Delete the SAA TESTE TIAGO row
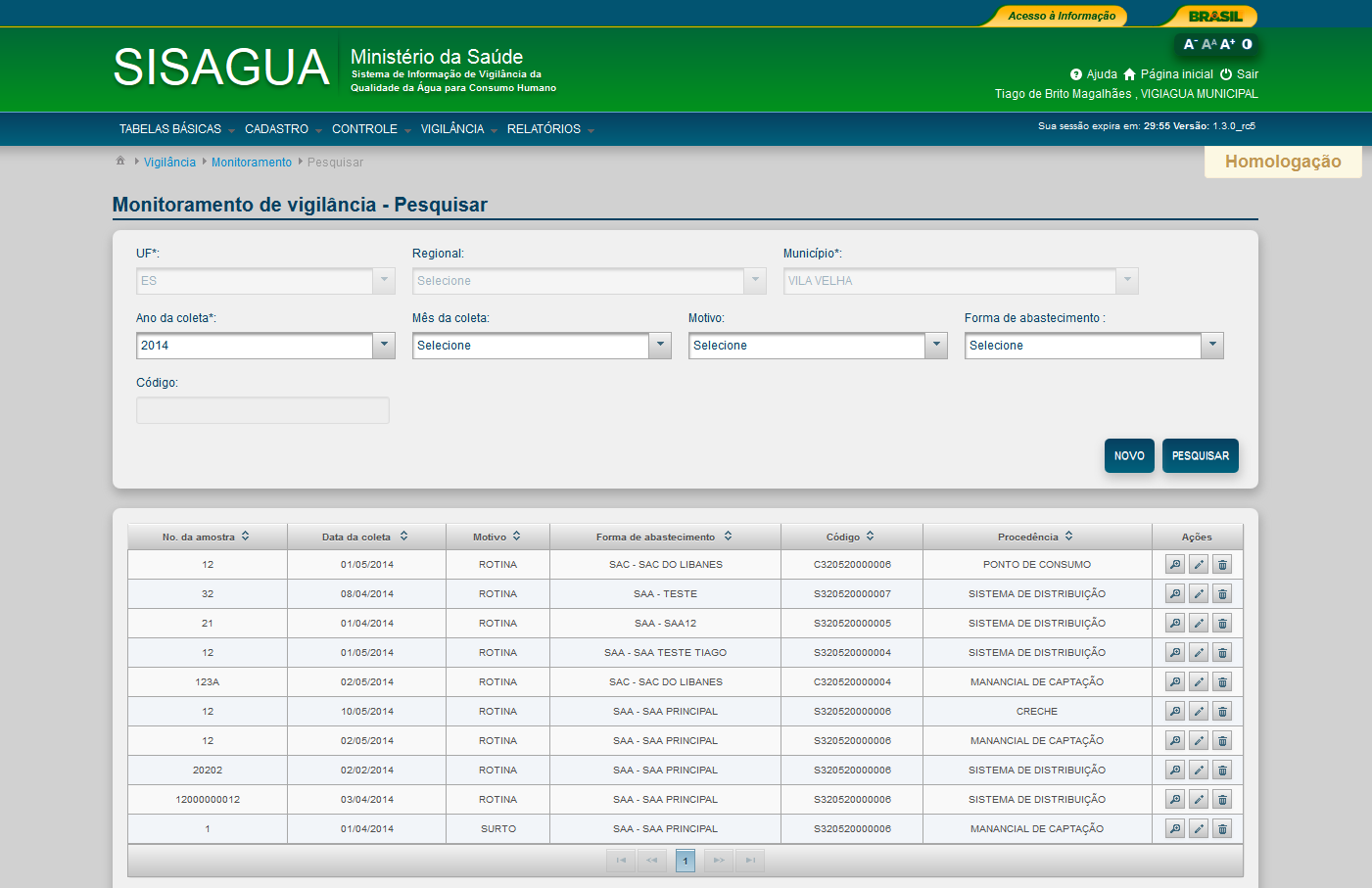The height and width of the screenshot is (888, 1372). (1222, 653)
